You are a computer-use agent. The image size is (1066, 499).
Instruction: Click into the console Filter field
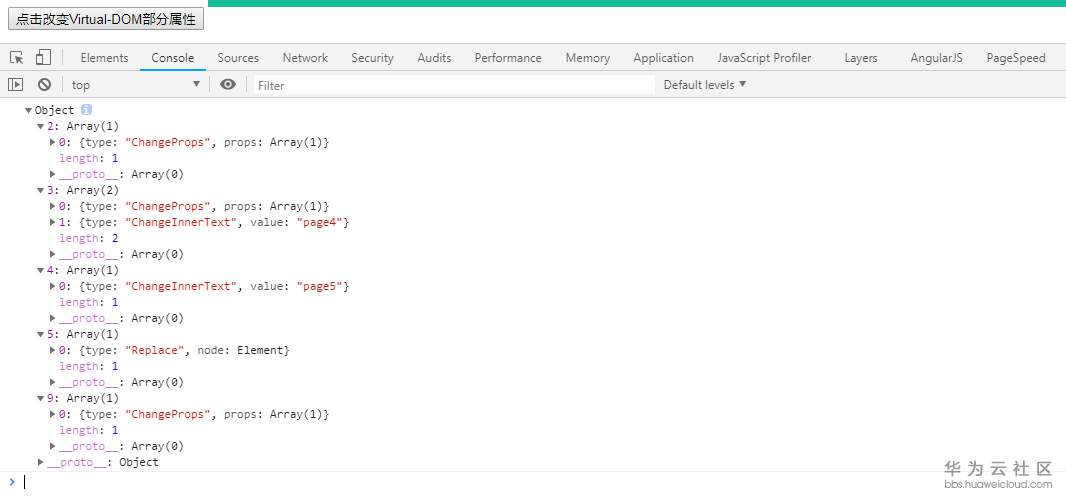click(x=450, y=85)
